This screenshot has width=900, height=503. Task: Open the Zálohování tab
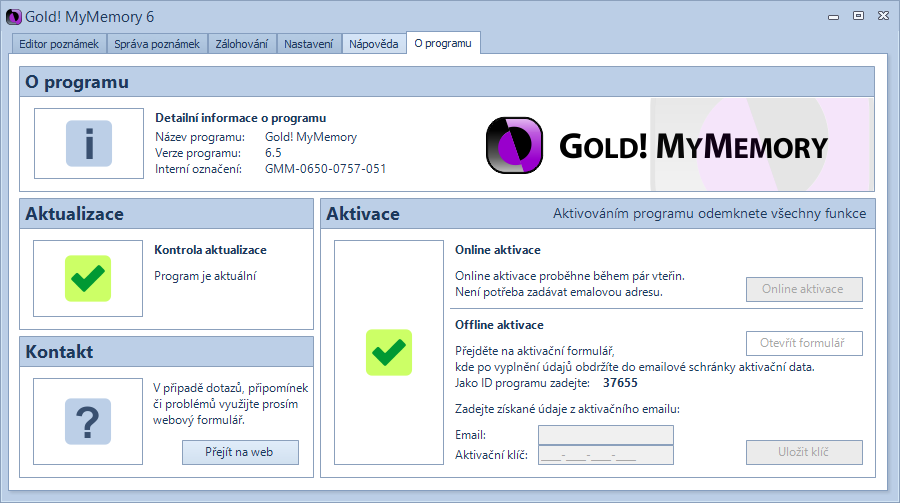pos(242,44)
